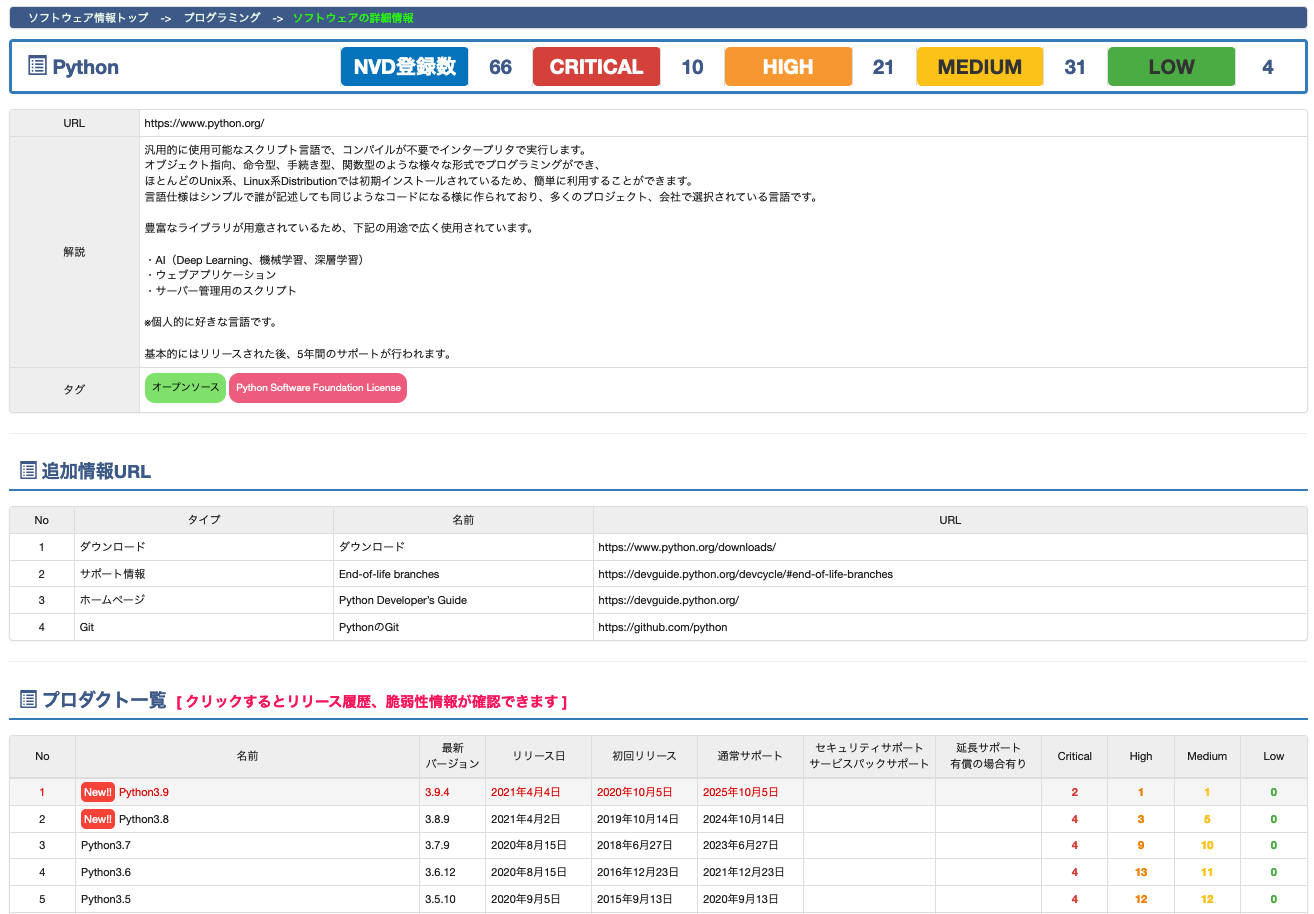The height and width of the screenshot is (914, 1314).
Task: Click セキュリティサポート column header
Action: pos(869,756)
